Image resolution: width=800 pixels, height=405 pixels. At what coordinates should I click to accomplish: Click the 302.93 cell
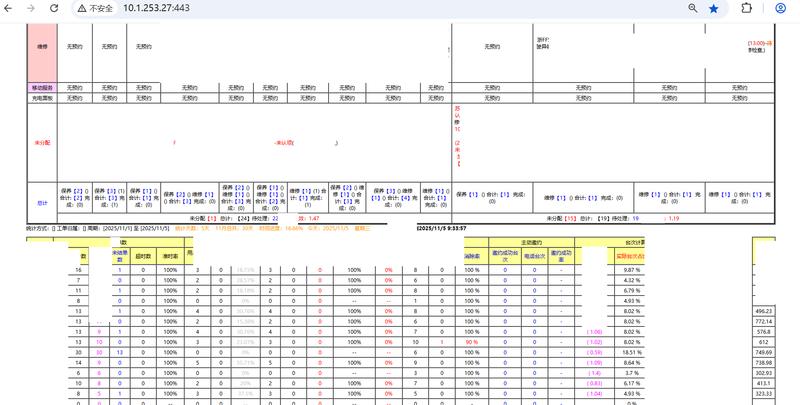(x=763, y=373)
